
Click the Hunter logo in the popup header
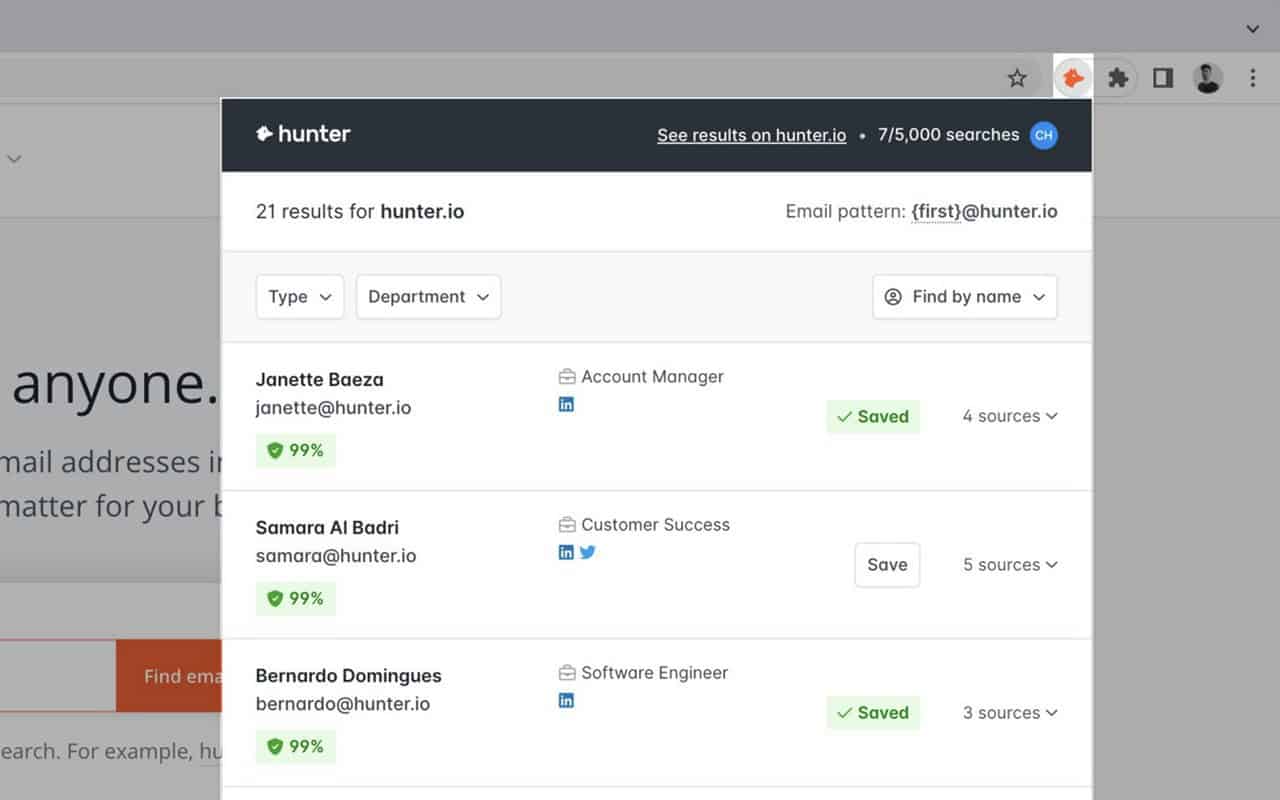click(303, 134)
